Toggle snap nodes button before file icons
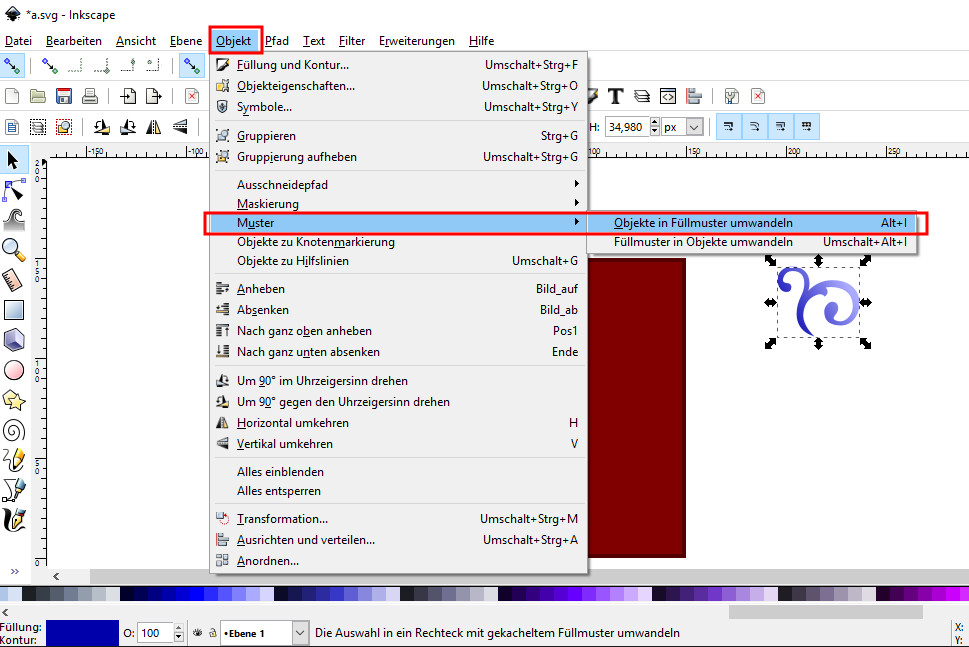Screen dimensions: 969x647 (192, 66)
